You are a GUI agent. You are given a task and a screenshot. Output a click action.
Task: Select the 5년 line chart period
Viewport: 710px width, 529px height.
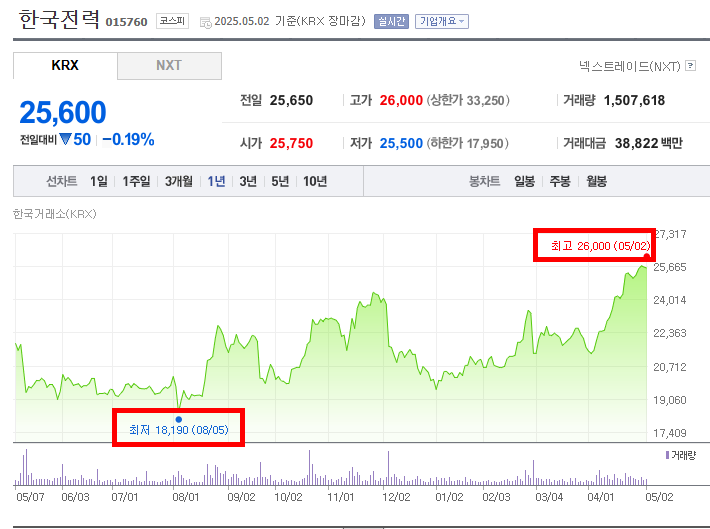pyautogui.click(x=280, y=182)
